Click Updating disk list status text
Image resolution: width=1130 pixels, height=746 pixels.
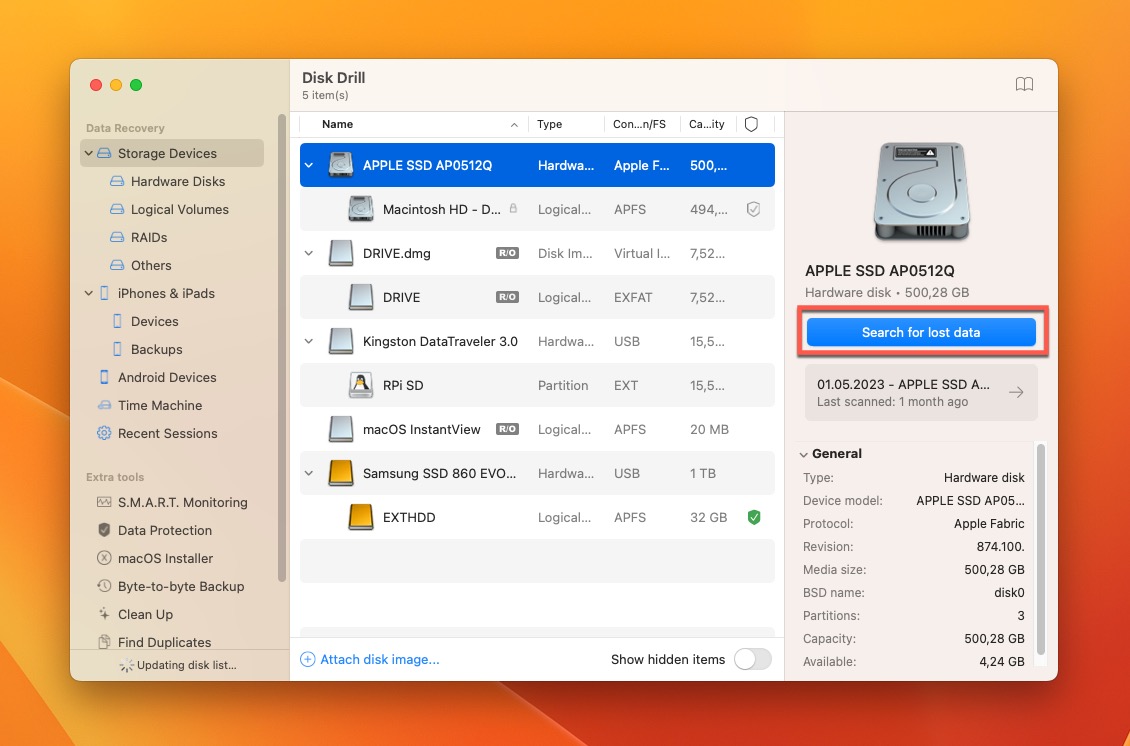click(x=187, y=665)
